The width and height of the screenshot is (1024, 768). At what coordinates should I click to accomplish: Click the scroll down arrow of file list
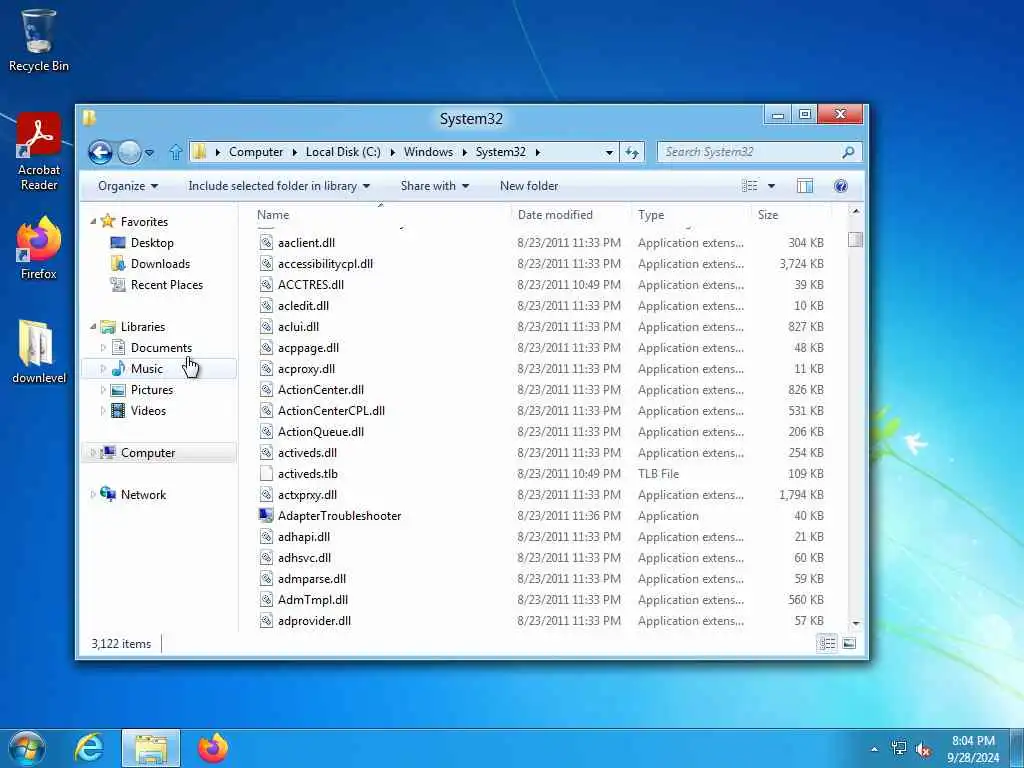(x=856, y=624)
